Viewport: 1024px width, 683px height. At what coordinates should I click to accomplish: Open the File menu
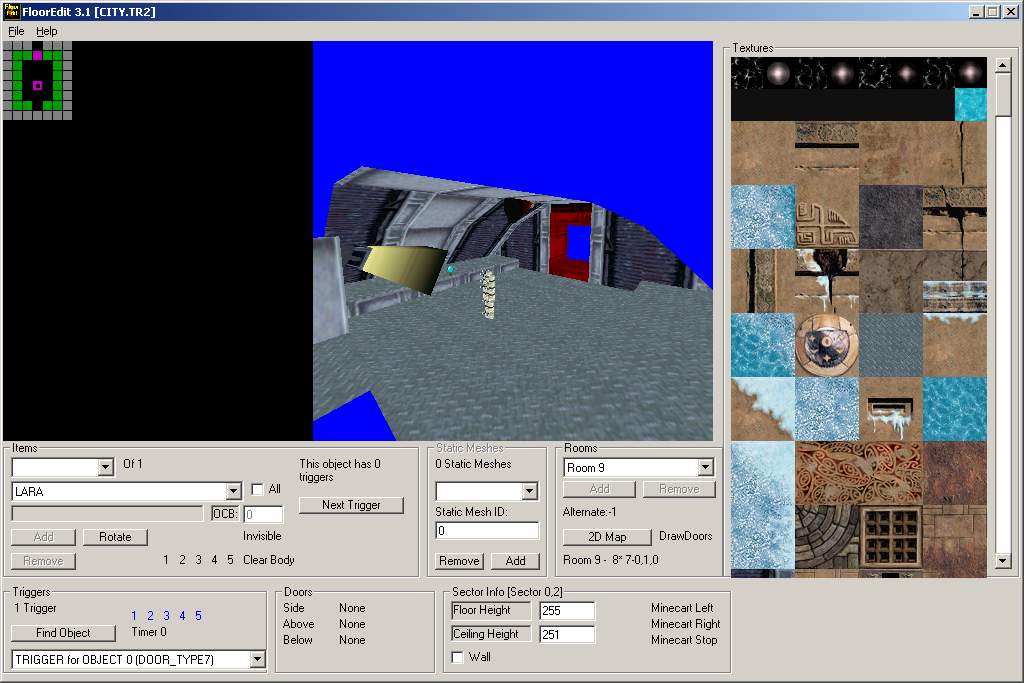tap(16, 31)
